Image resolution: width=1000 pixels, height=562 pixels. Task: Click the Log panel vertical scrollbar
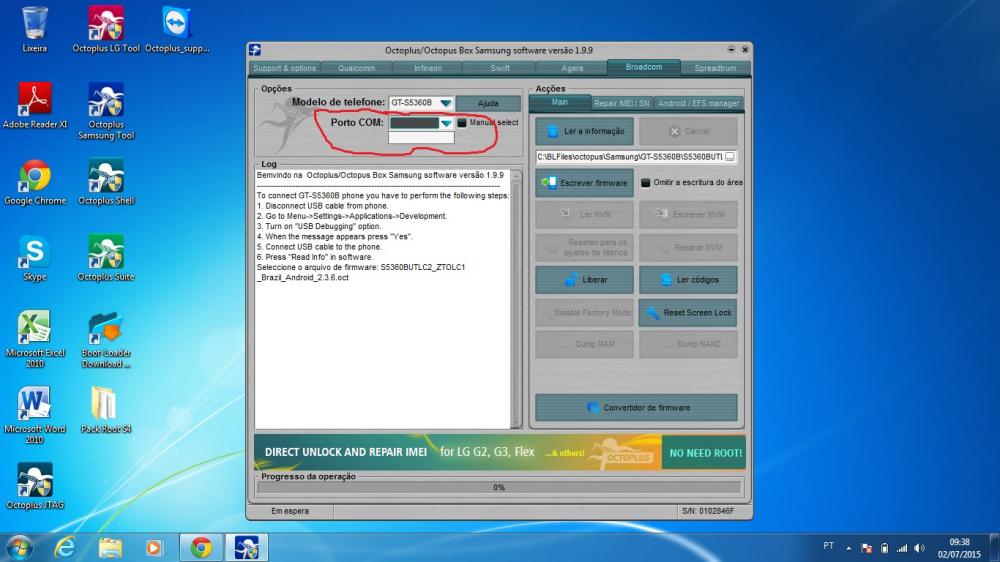pyautogui.click(x=517, y=300)
